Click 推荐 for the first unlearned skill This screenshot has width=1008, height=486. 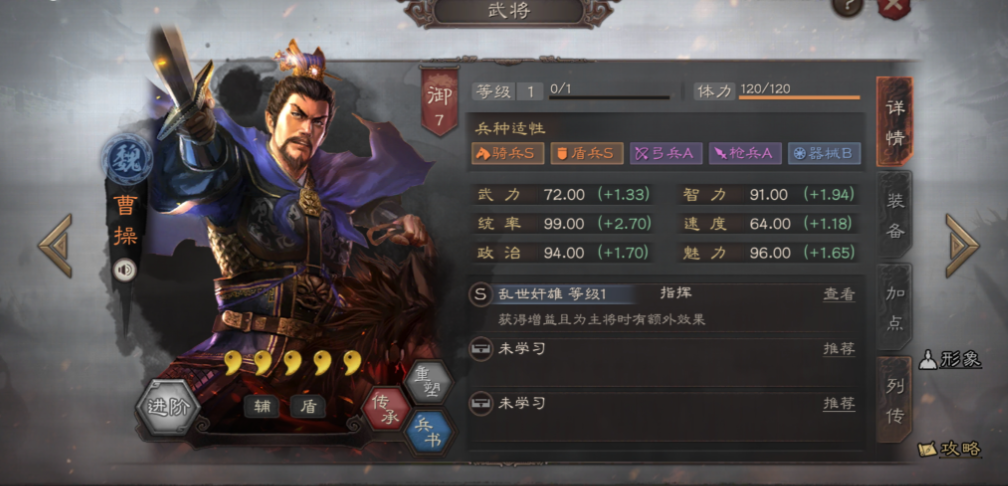point(839,349)
